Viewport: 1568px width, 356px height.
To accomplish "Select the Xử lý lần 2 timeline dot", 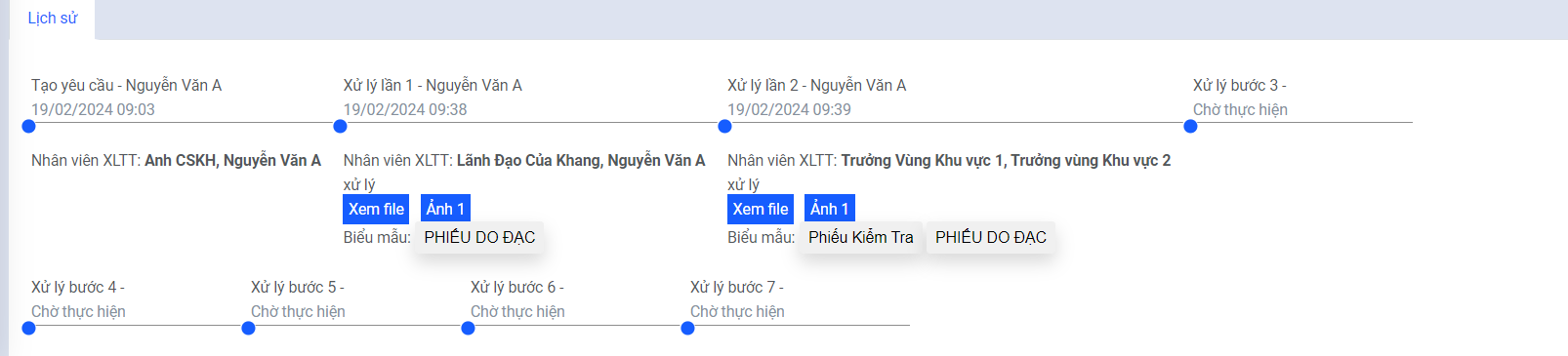I will click(x=724, y=126).
